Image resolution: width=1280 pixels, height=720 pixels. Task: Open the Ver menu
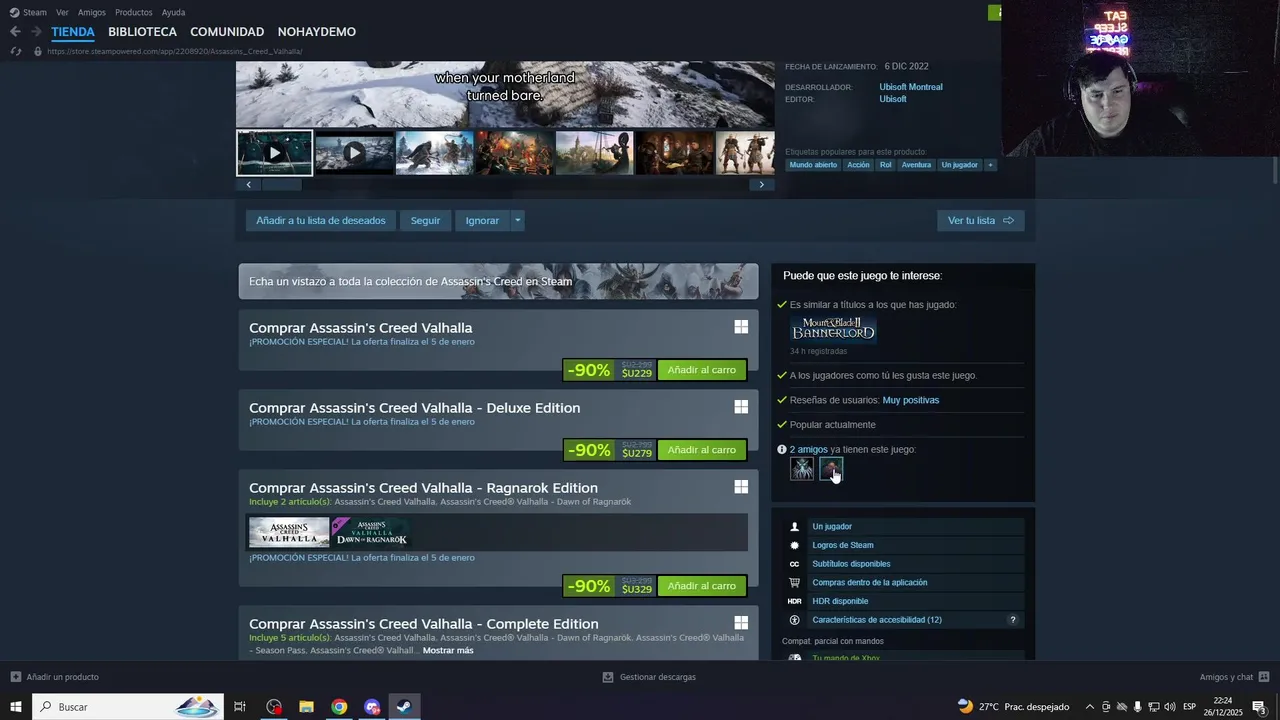click(62, 12)
